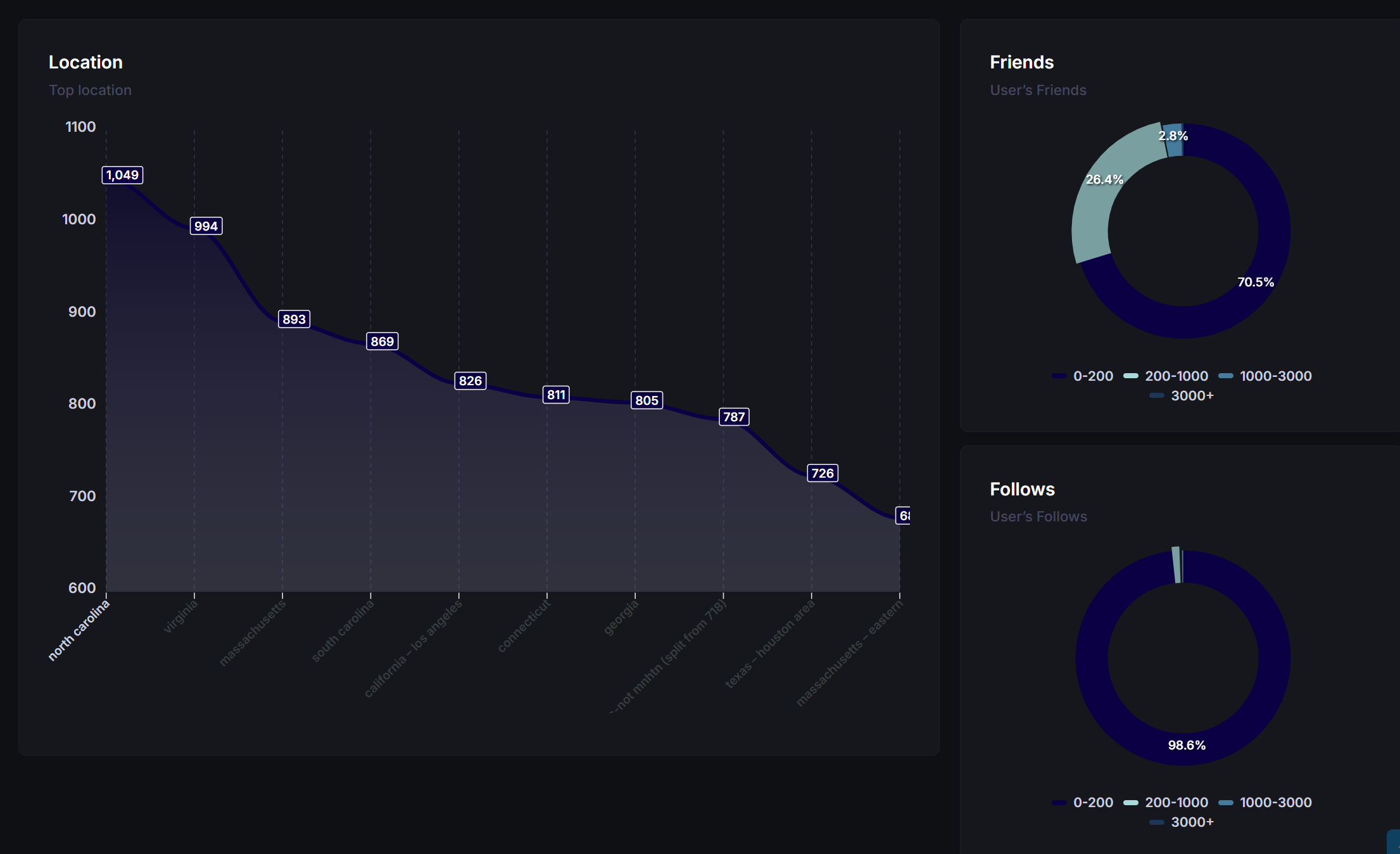Toggle 1000-3000 legend in Friends chart

tap(1275, 376)
